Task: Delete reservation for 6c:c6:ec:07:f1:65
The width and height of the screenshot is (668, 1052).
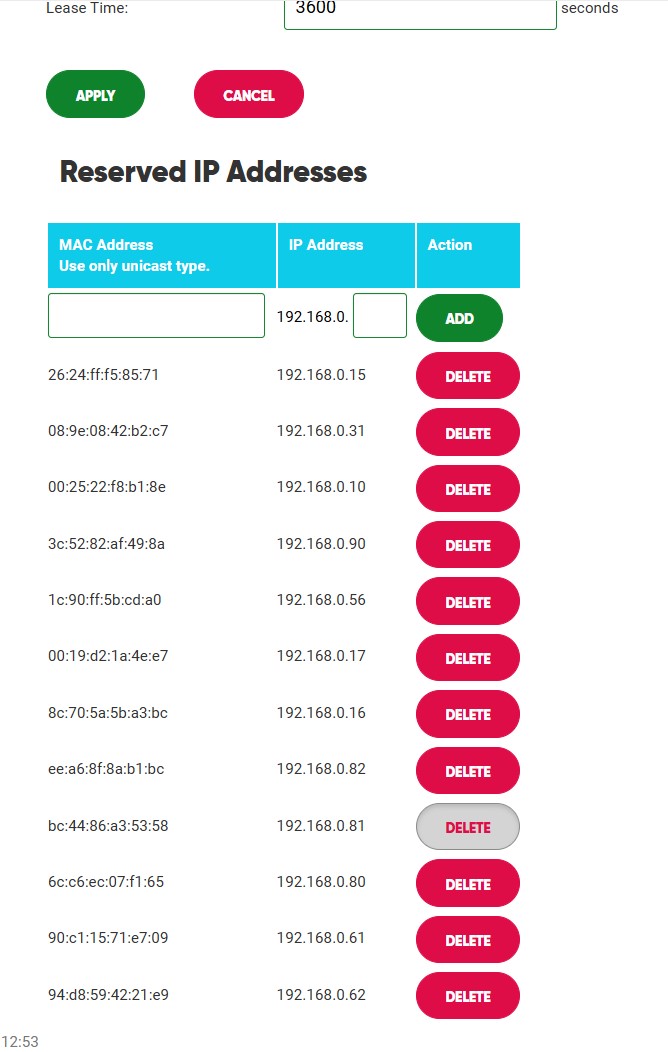Action: click(x=467, y=884)
